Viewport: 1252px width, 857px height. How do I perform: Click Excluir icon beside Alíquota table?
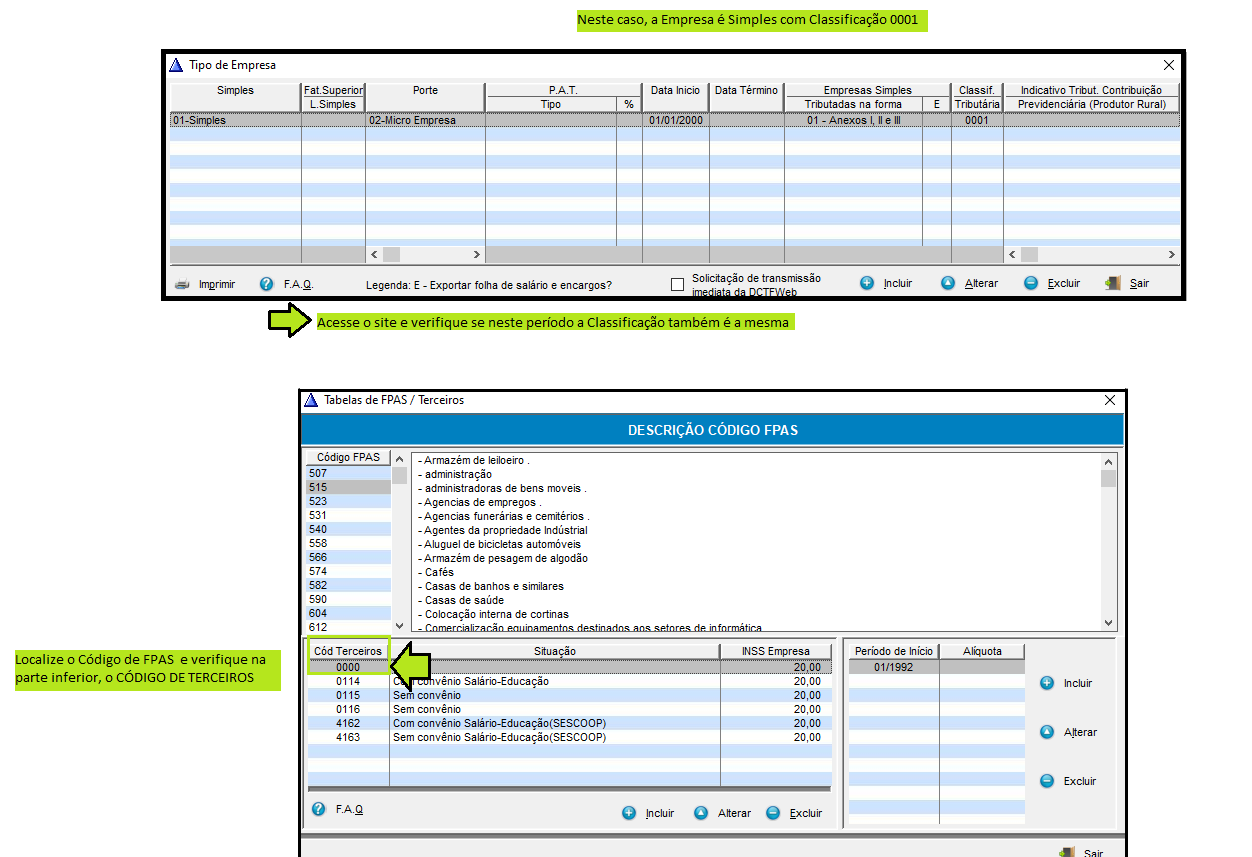tap(1047, 781)
